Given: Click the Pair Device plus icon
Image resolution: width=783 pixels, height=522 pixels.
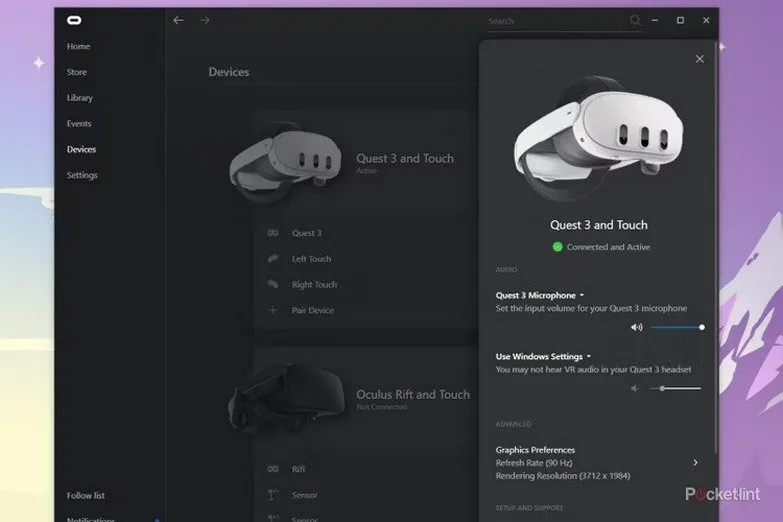Looking at the screenshot, I should click(273, 310).
